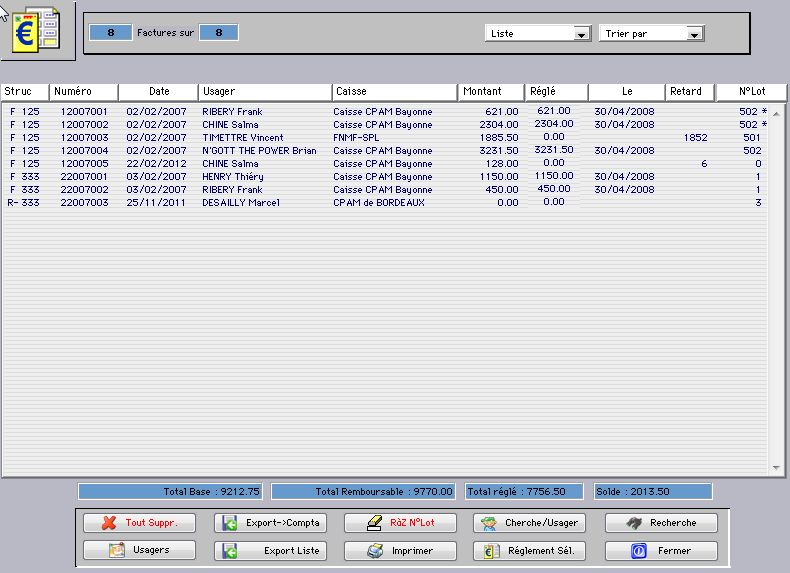Click the RàZ N°Lot button label
This screenshot has width=790, height=573.
click(412, 523)
